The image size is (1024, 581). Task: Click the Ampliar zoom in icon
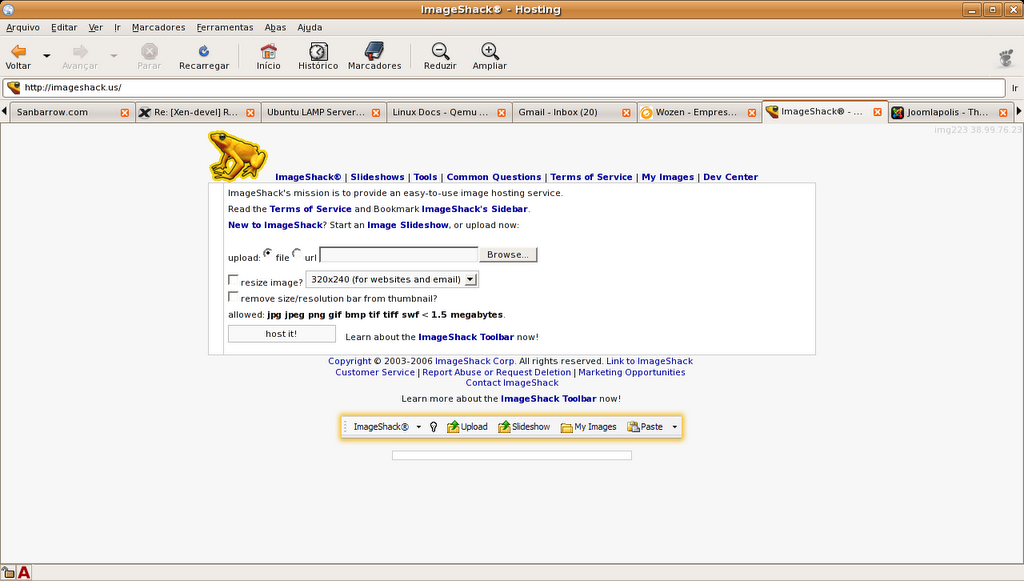490,51
